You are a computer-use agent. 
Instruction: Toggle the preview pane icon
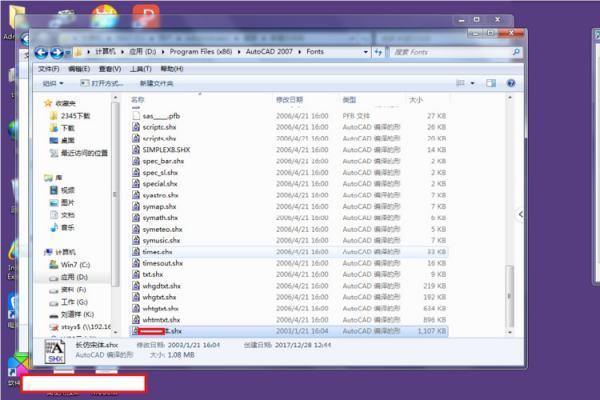point(491,83)
